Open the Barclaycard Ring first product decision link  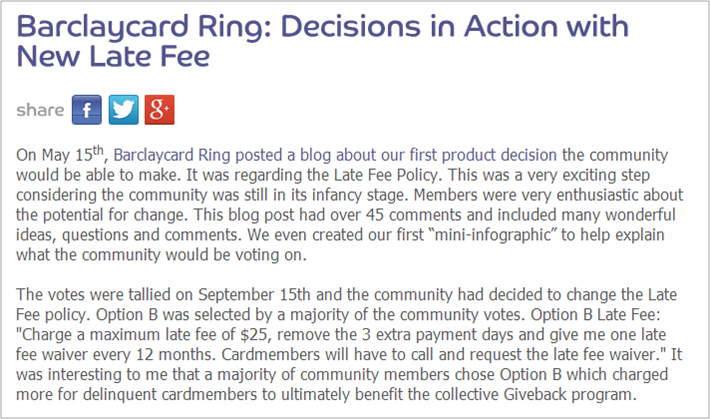point(335,155)
